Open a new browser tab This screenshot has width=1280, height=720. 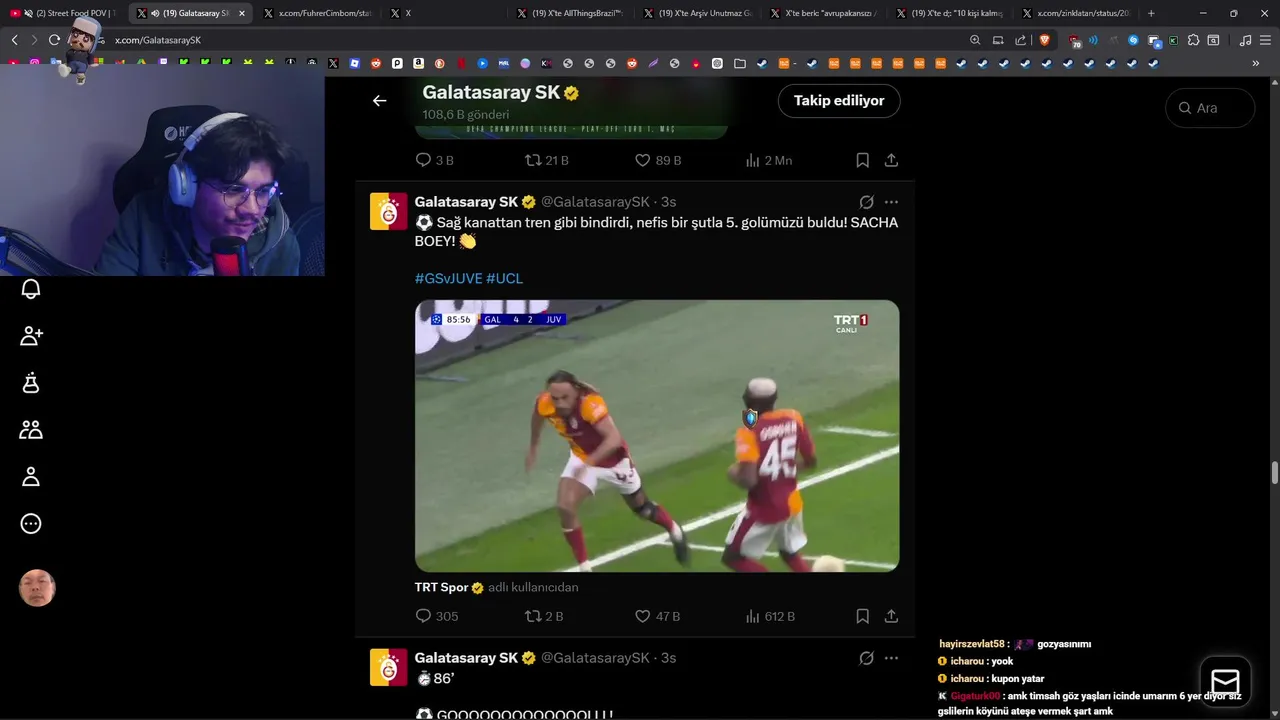tap(1151, 13)
